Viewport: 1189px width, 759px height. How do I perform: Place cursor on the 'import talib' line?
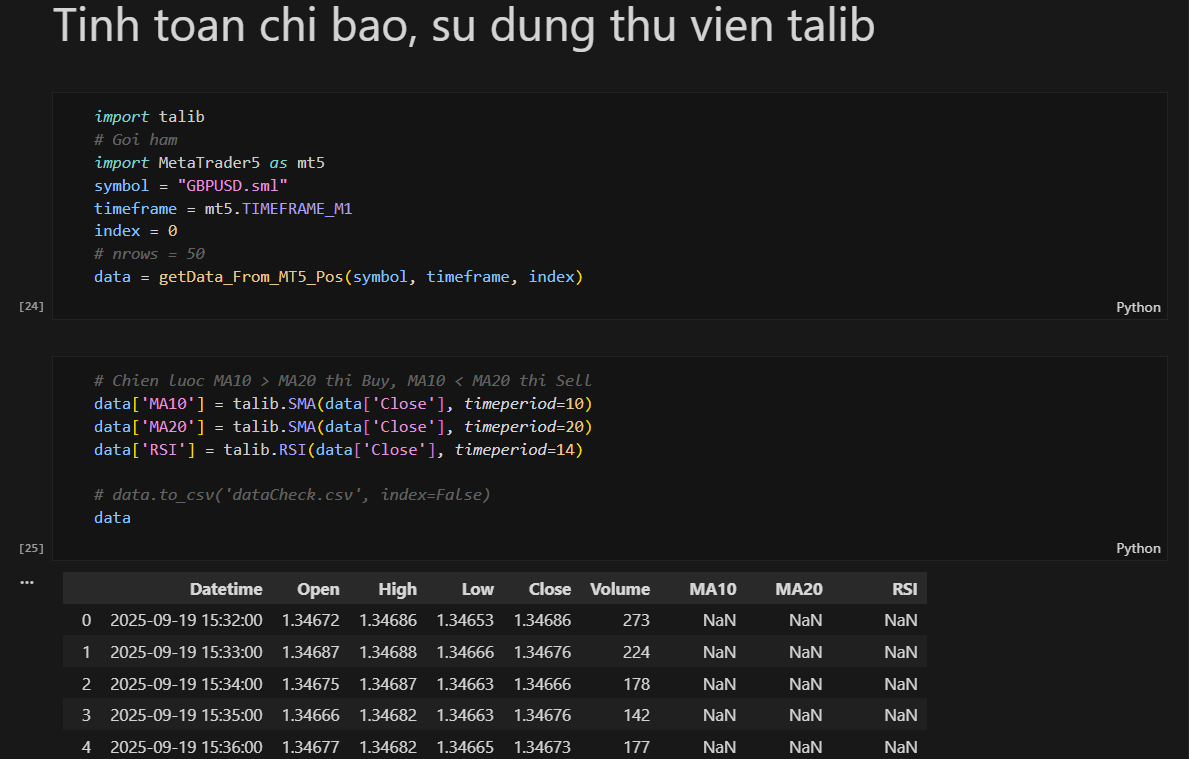coord(149,117)
